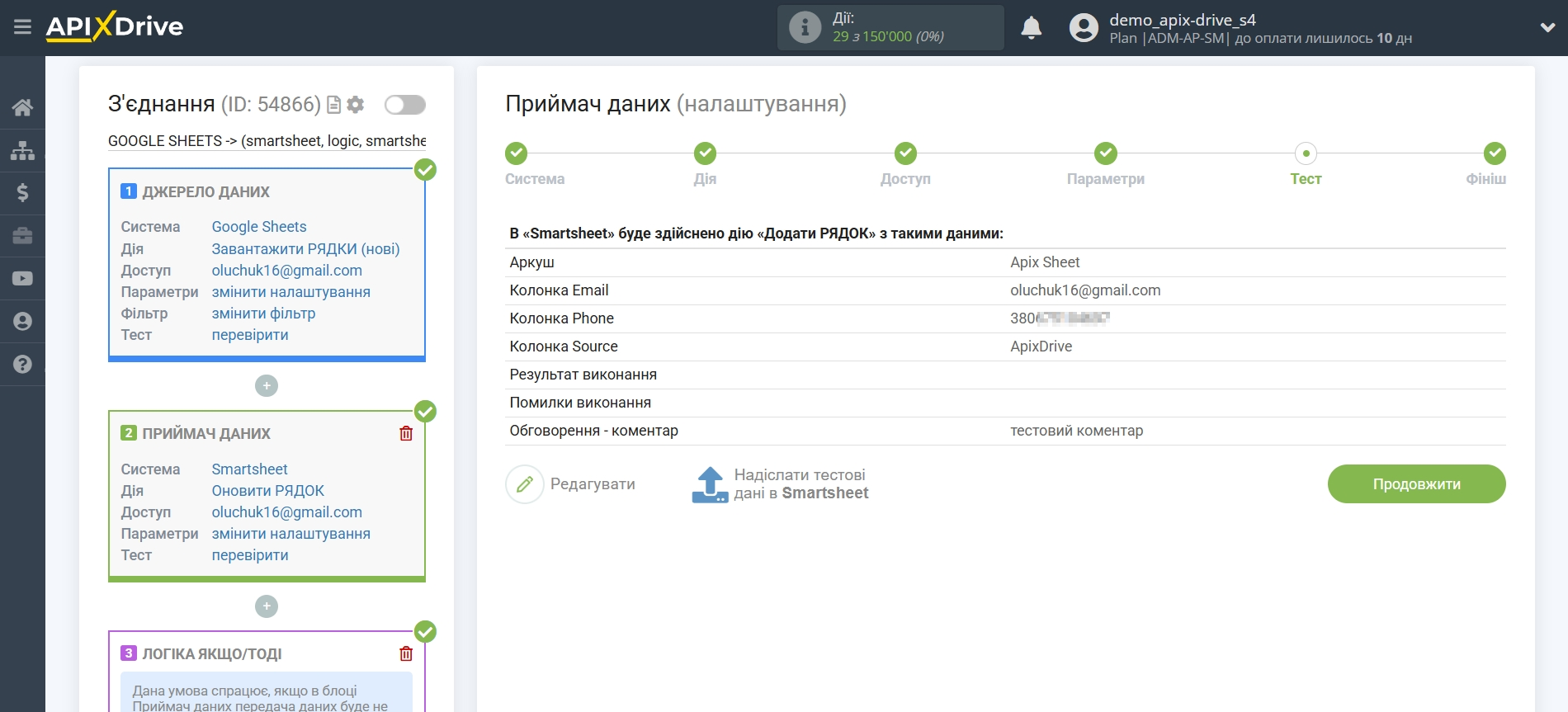The width and height of the screenshot is (1568, 712).
Task: Click змінити фільтр link
Action: (x=263, y=313)
